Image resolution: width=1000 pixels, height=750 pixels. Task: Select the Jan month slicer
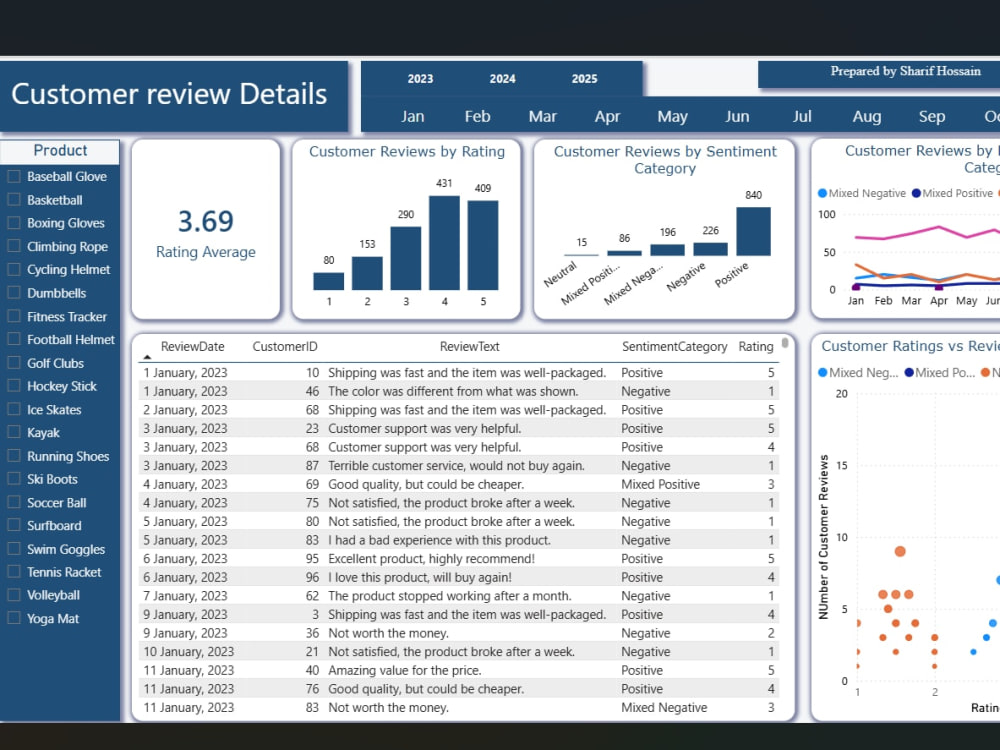(x=413, y=117)
